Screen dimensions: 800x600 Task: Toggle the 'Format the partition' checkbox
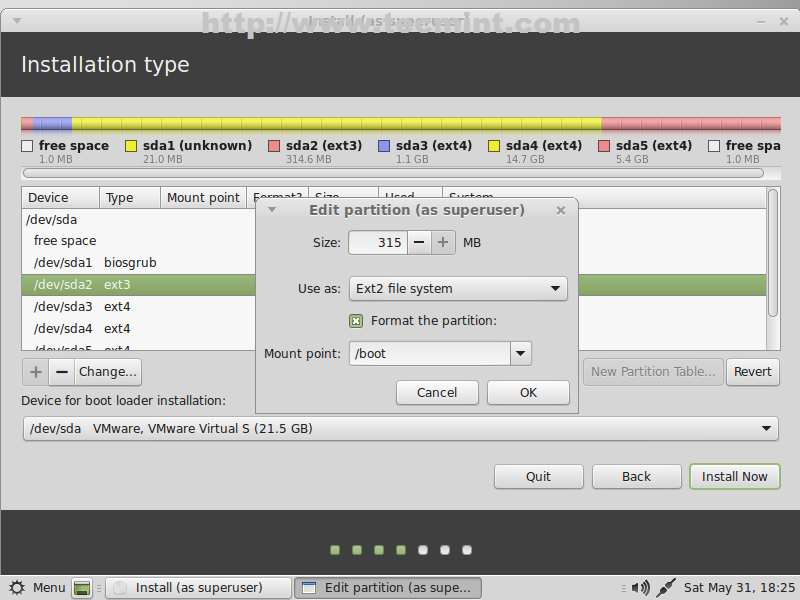(356, 321)
